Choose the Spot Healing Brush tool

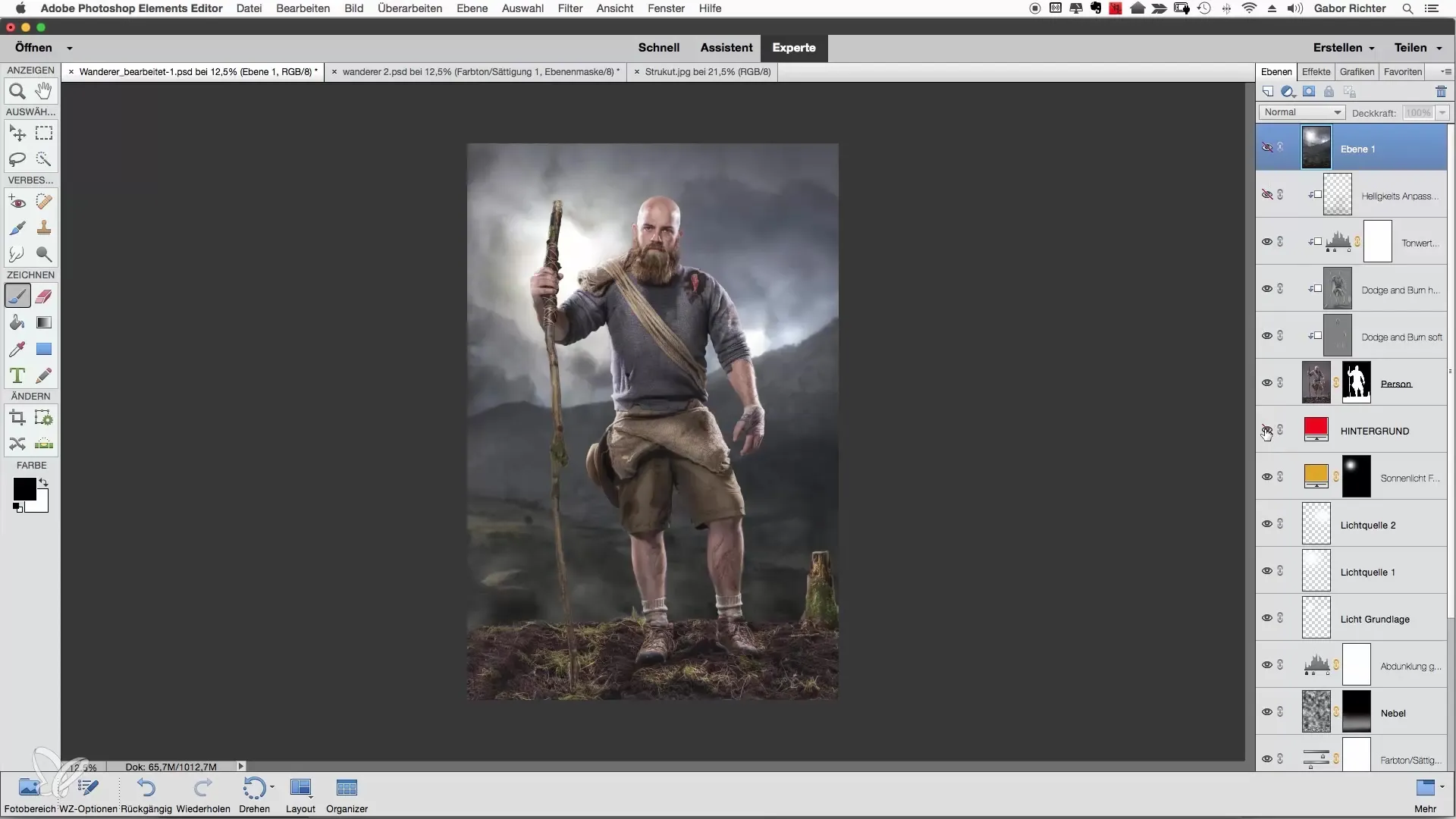pyautogui.click(x=44, y=202)
